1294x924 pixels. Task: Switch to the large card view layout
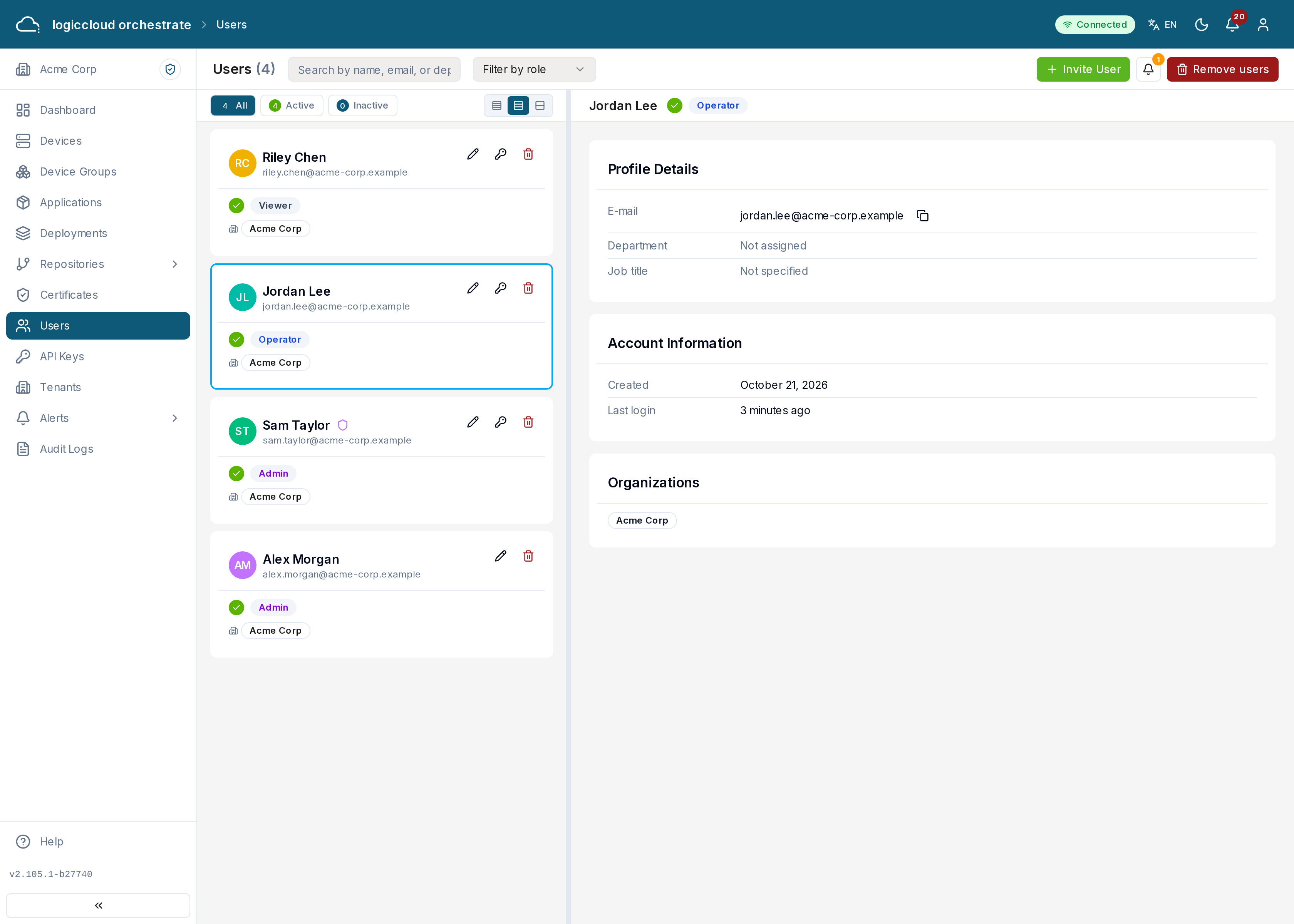[540, 106]
